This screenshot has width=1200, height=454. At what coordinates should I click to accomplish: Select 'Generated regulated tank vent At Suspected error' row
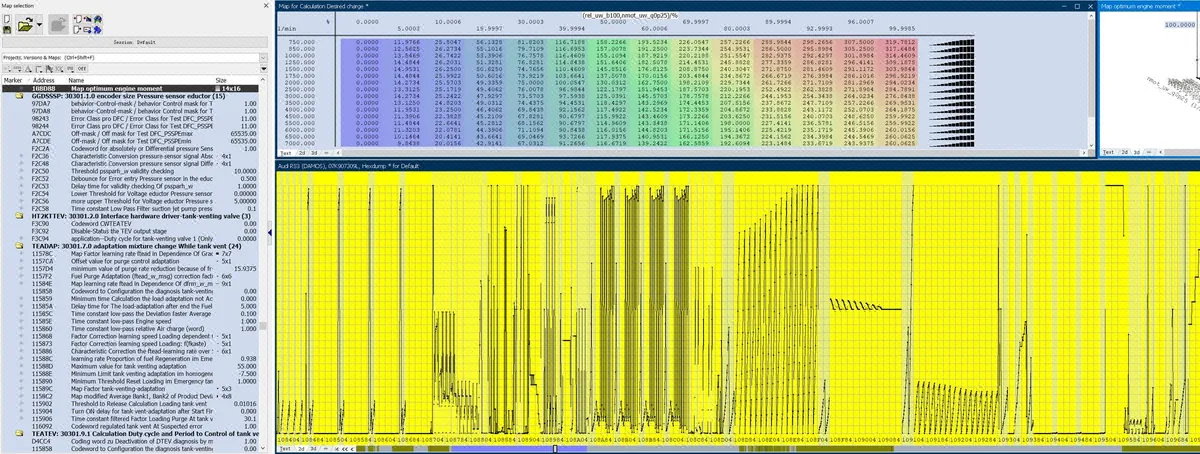pos(129,426)
